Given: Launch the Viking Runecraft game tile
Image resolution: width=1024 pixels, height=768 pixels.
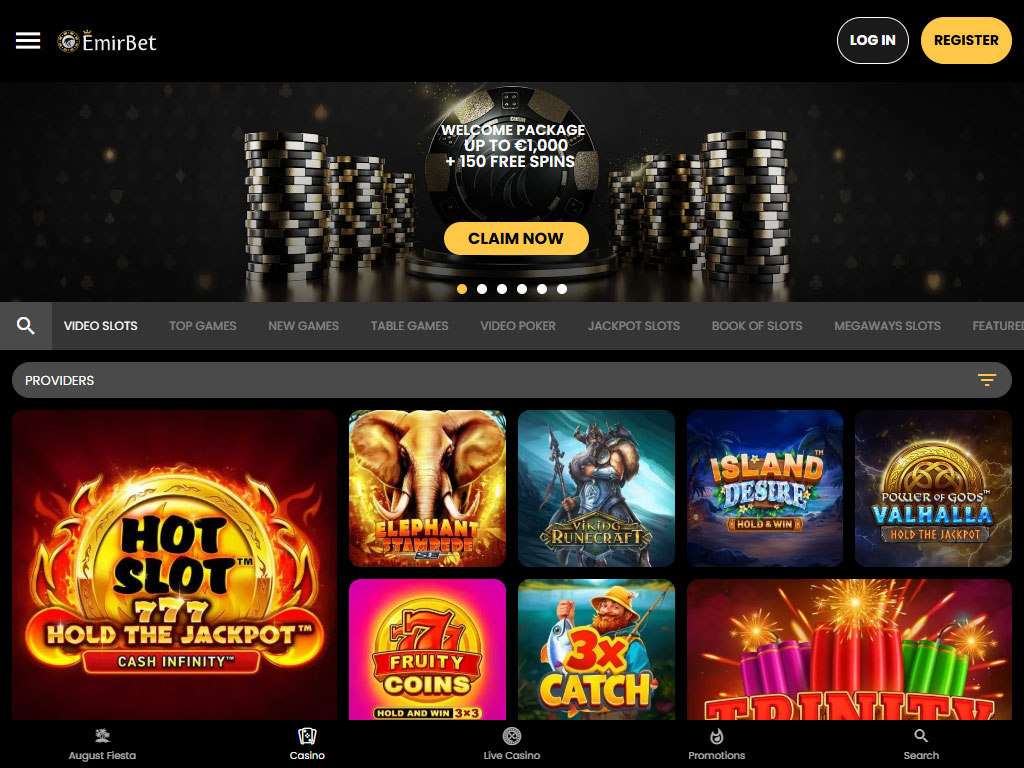Looking at the screenshot, I should click(596, 488).
